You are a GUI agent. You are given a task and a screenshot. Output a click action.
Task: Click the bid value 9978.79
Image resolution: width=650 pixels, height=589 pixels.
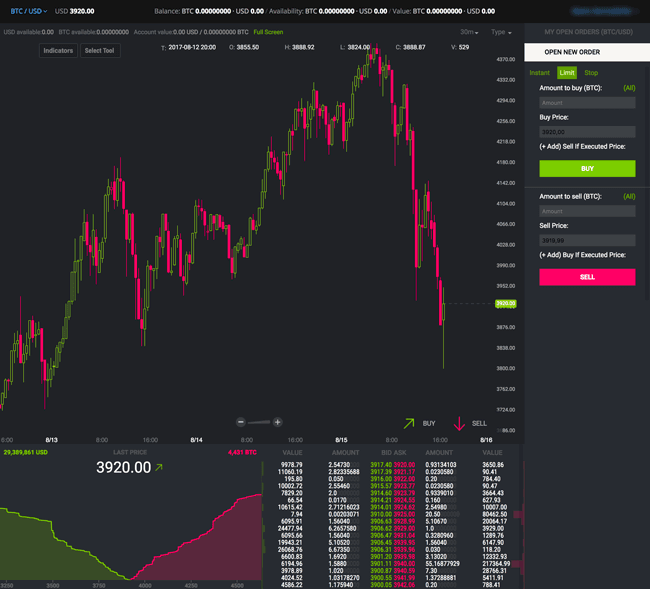(x=291, y=465)
